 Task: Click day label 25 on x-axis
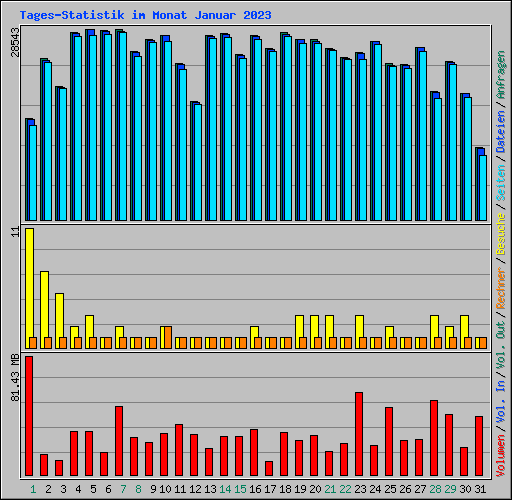click(x=390, y=489)
